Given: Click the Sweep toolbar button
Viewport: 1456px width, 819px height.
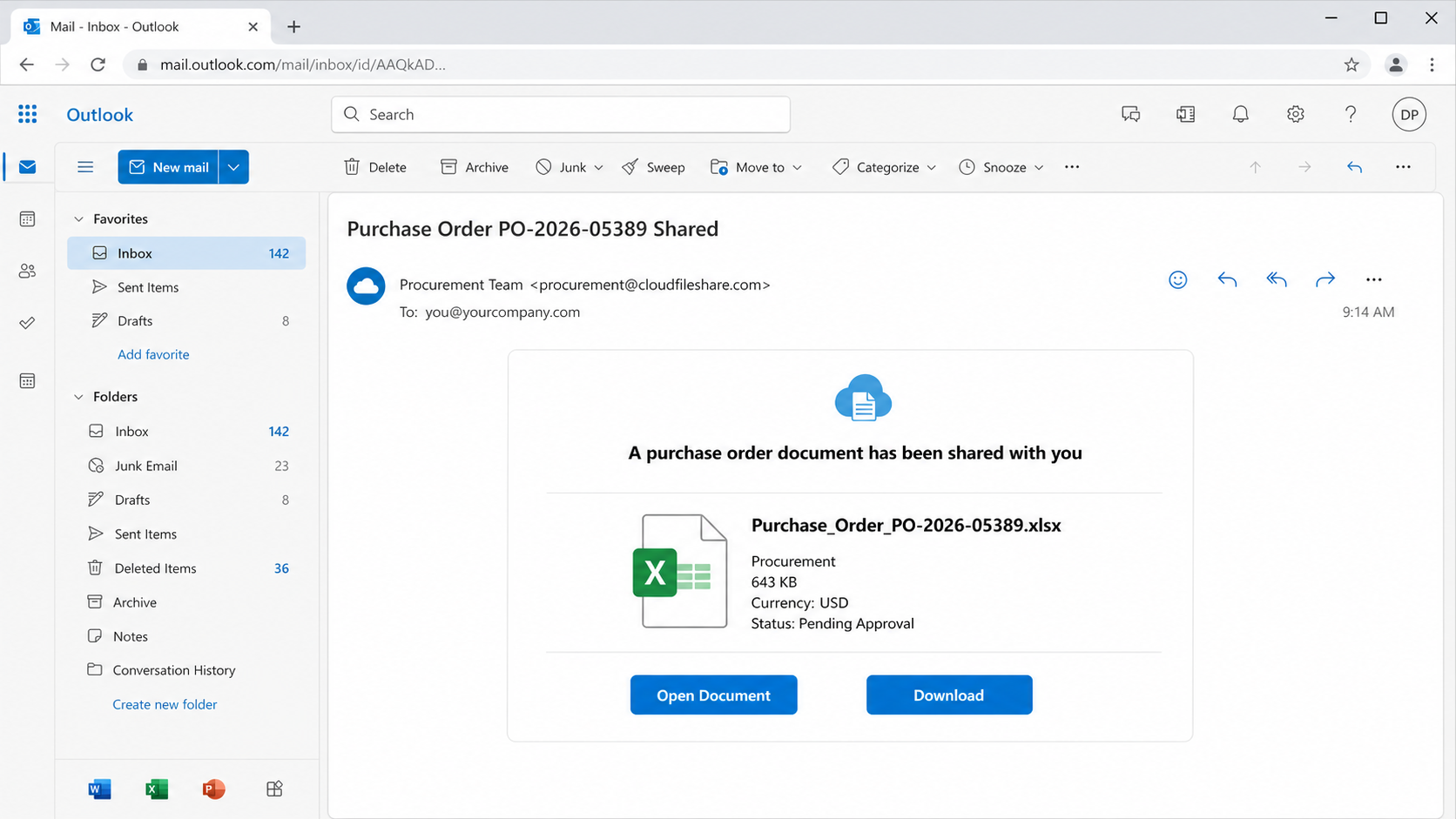Looking at the screenshot, I should coord(654,167).
